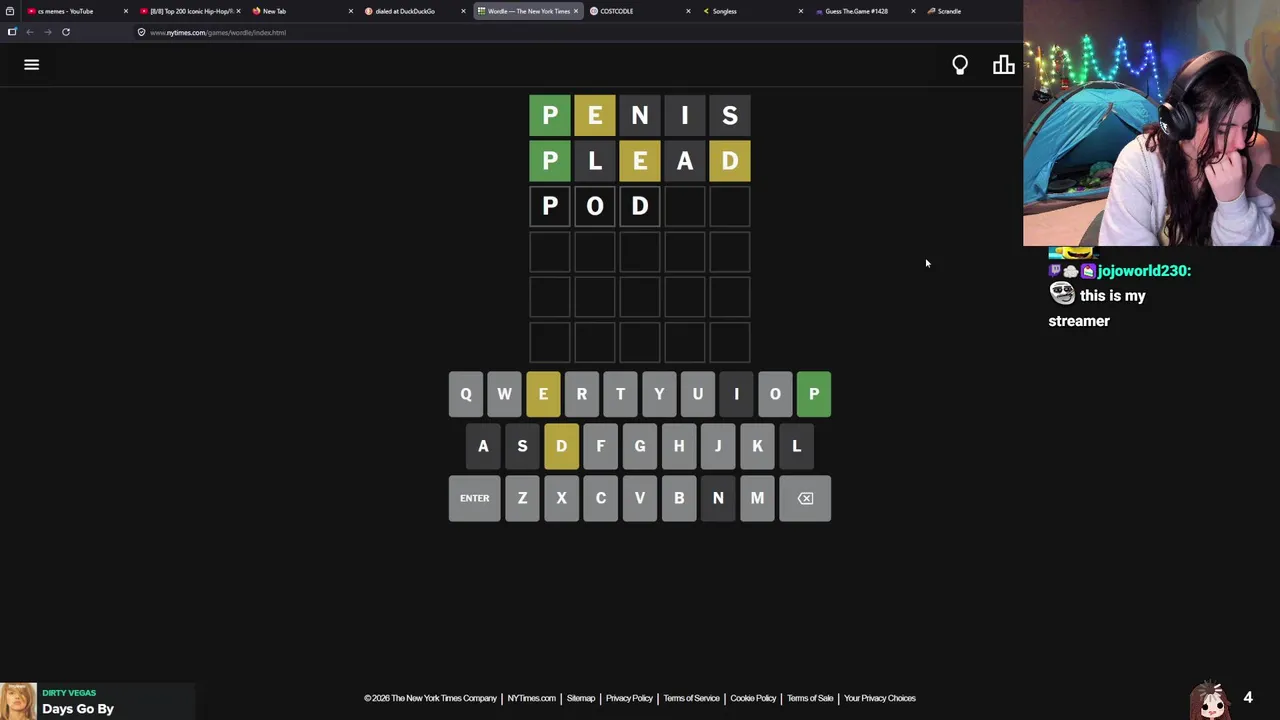
Task: Switch to Top 200 Iconic Hip-Hop tab
Action: click(188, 11)
